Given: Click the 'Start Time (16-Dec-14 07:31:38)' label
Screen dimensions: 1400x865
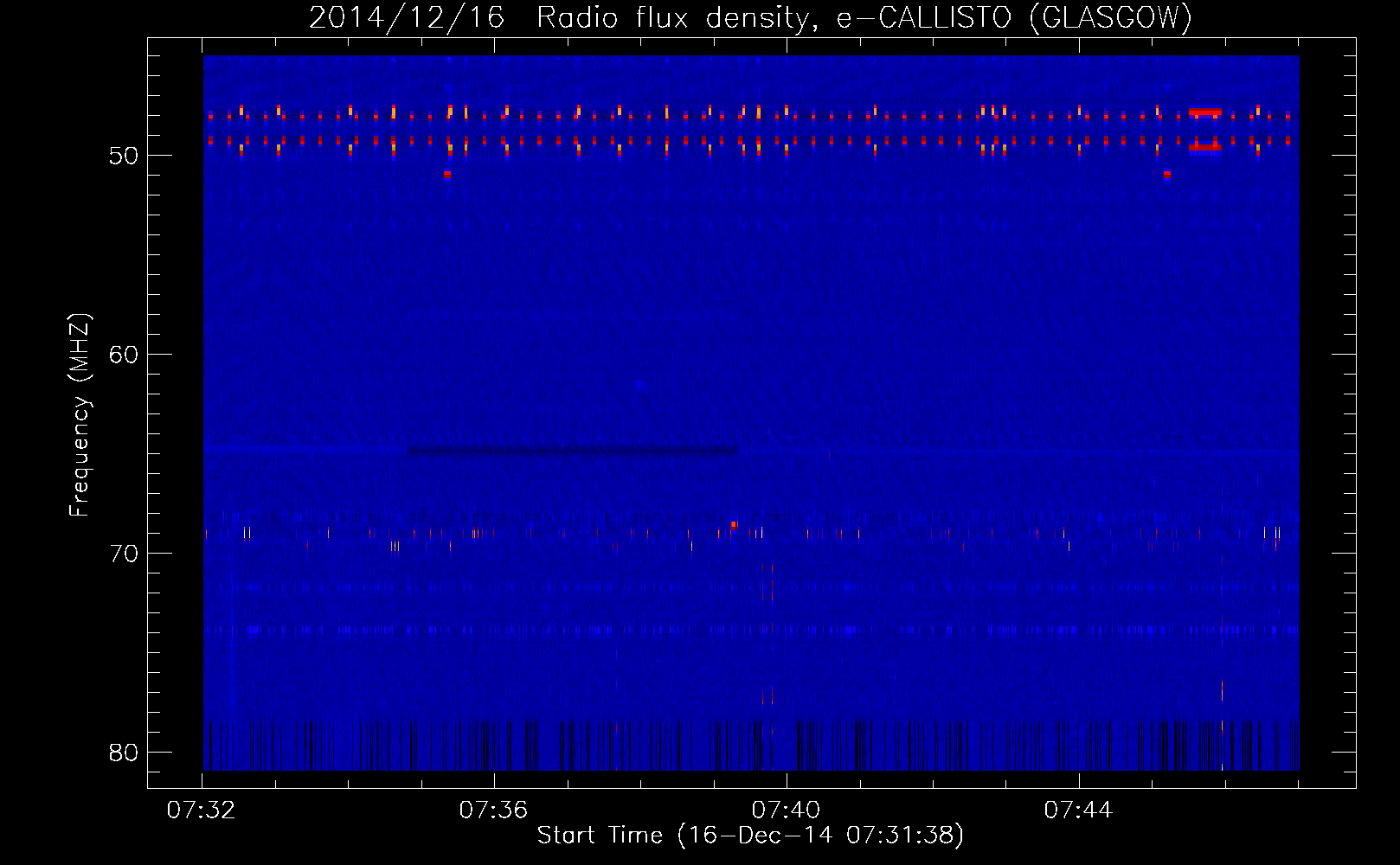Looking at the screenshot, I should point(750,836).
